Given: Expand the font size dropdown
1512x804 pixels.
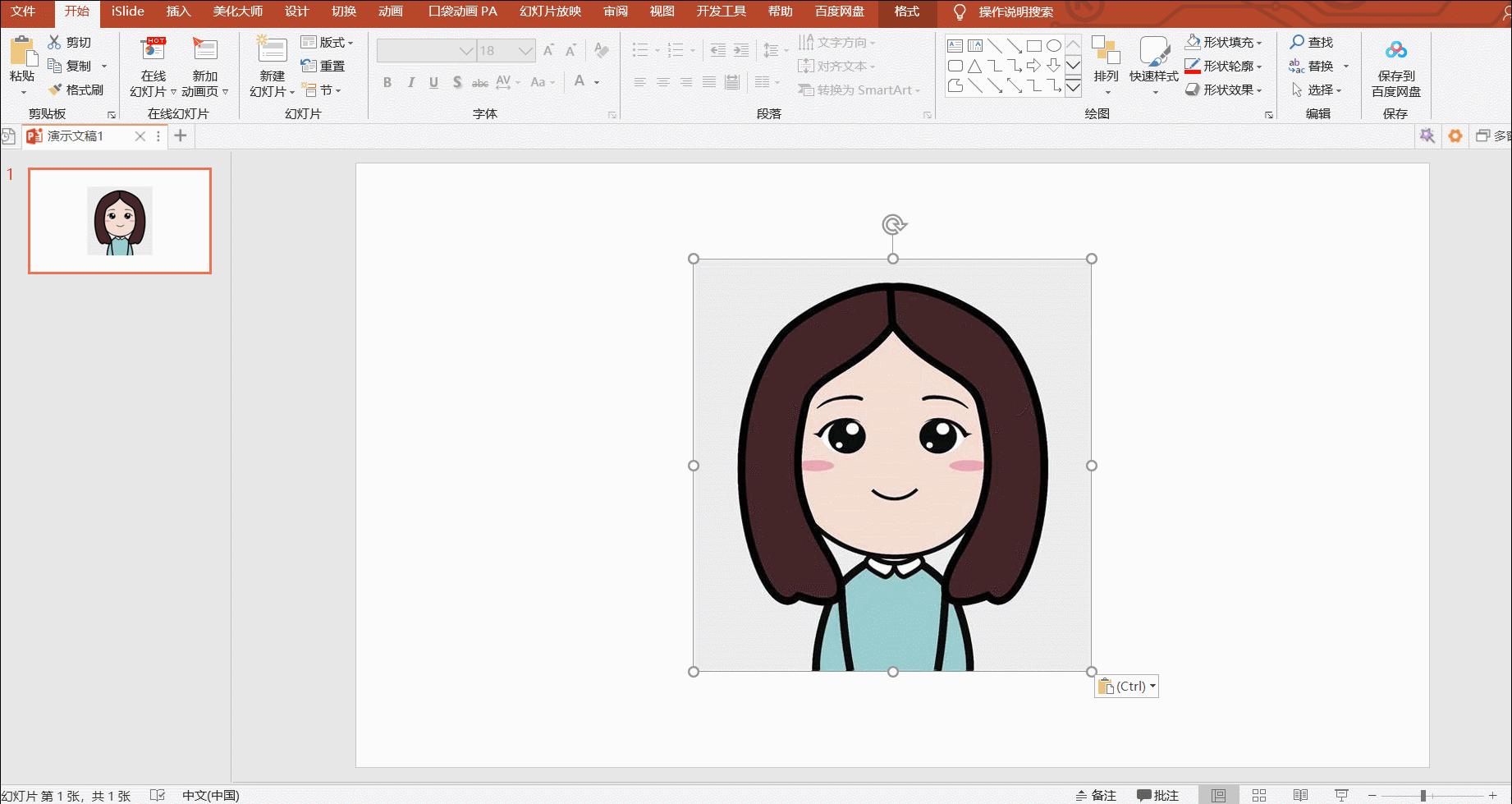Looking at the screenshot, I should [525, 51].
